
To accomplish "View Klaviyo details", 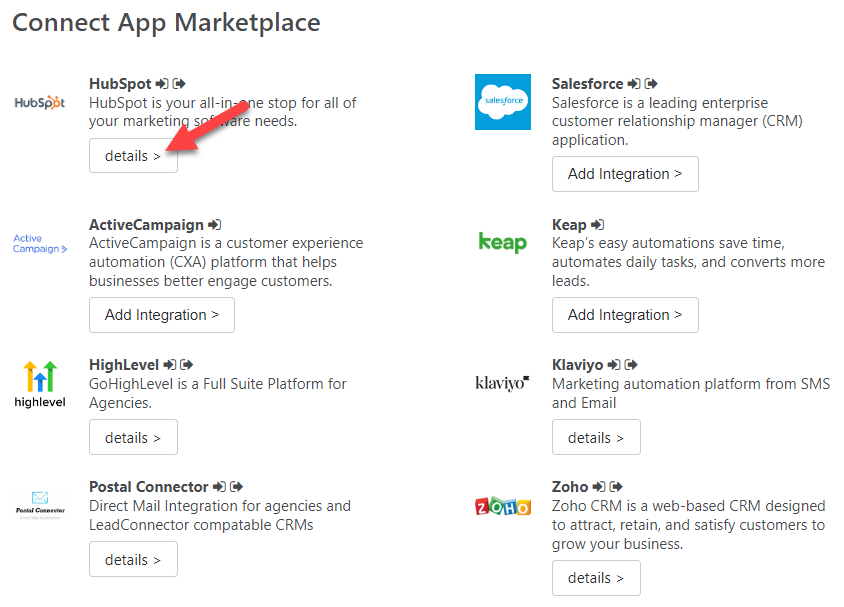I will click(x=596, y=437).
